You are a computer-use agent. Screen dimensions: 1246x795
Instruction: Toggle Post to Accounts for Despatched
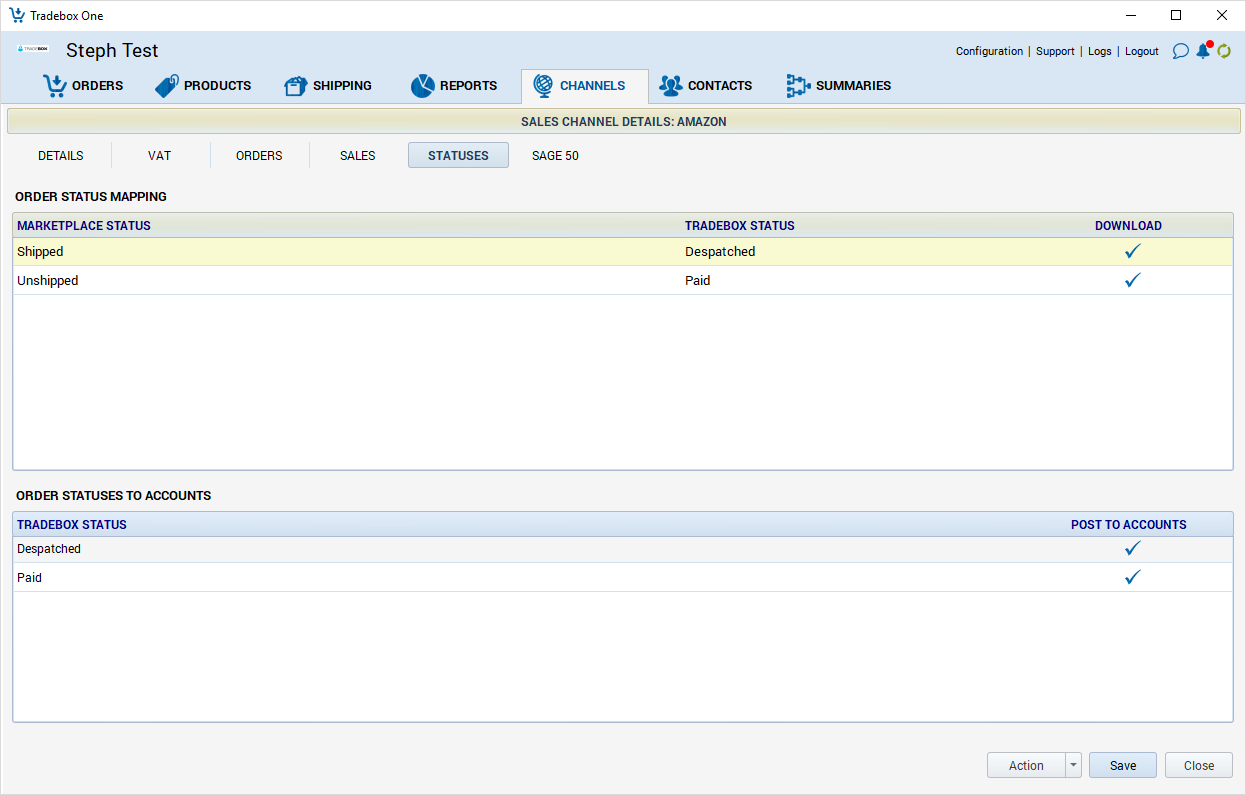click(x=1132, y=549)
